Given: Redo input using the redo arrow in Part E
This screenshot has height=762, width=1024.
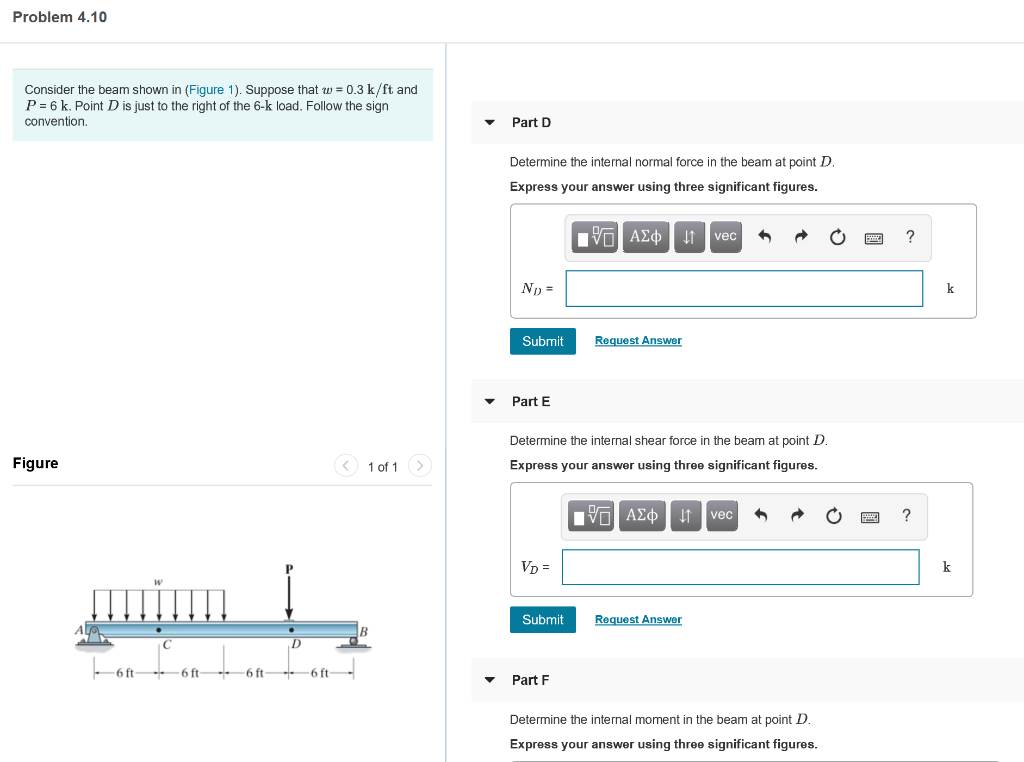Looking at the screenshot, I should (800, 515).
